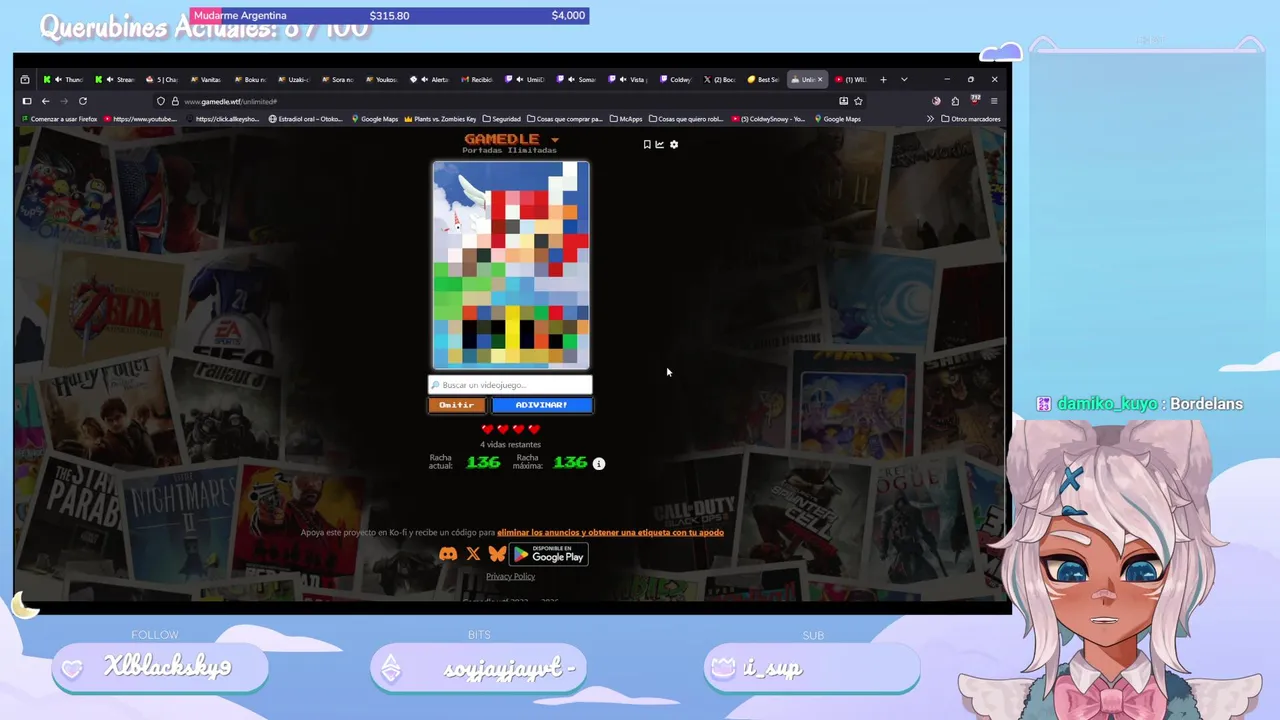This screenshot has height=720, width=1280.
Task: Focus the 'Buscar un videojuego' search field
Action: click(511, 385)
